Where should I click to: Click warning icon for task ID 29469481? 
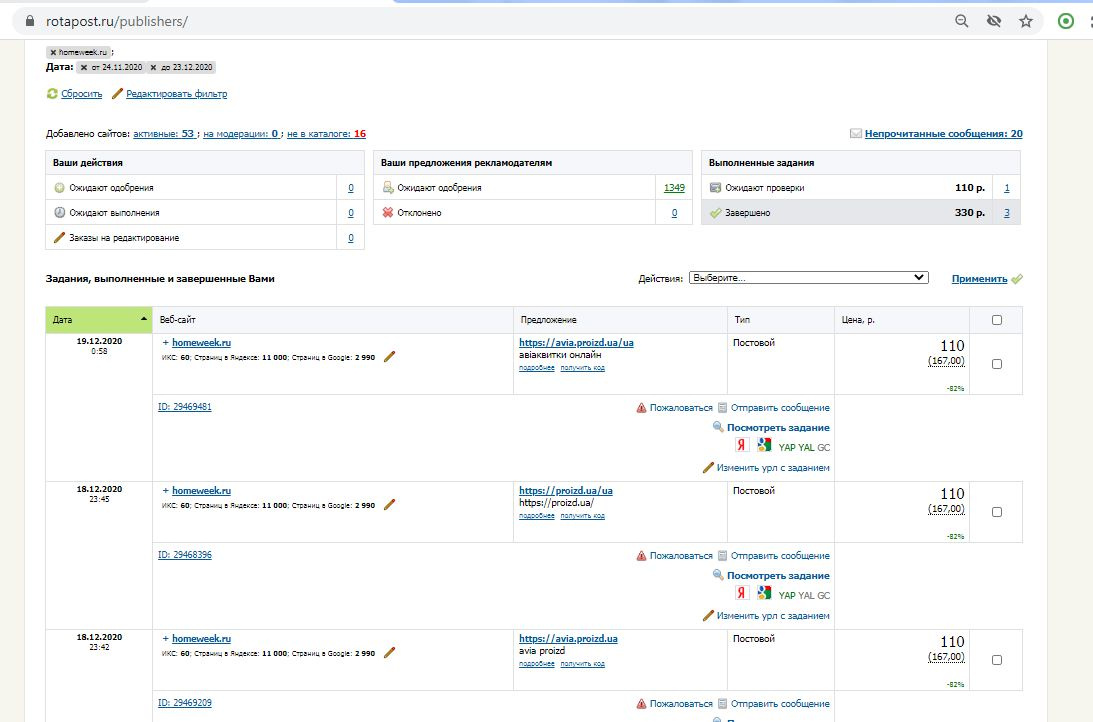641,408
